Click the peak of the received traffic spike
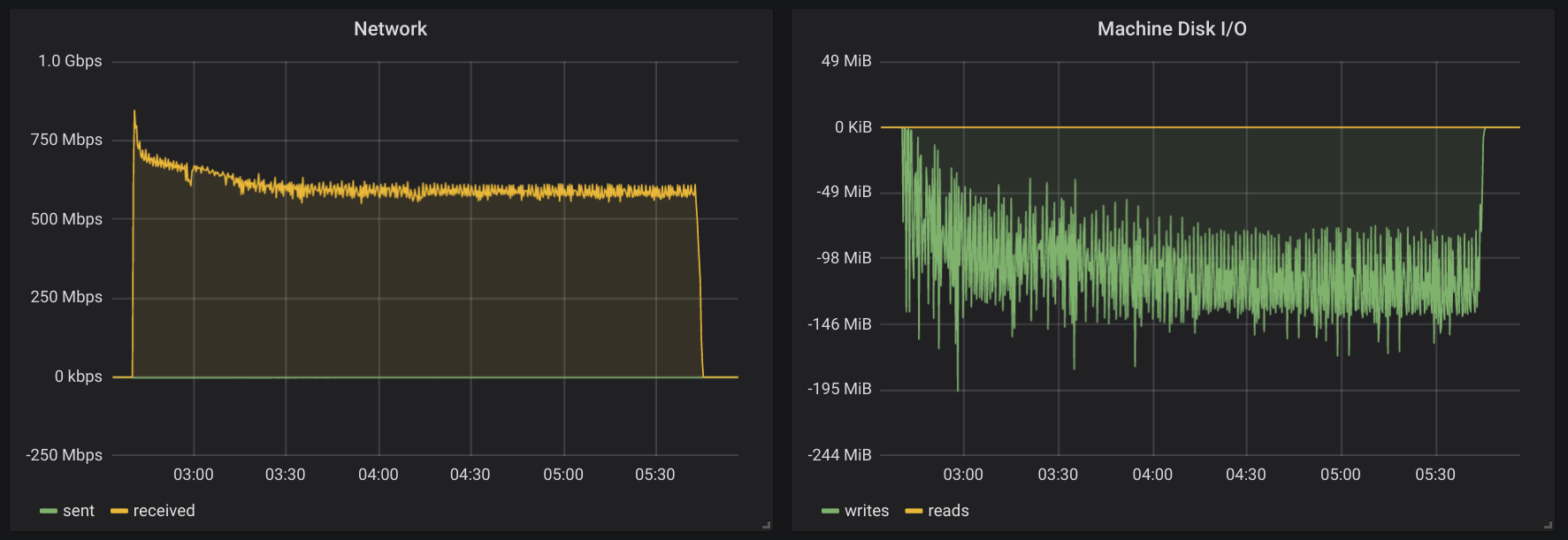Image resolution: width=1568 pixels, height=540 pixels. point(134,111)
